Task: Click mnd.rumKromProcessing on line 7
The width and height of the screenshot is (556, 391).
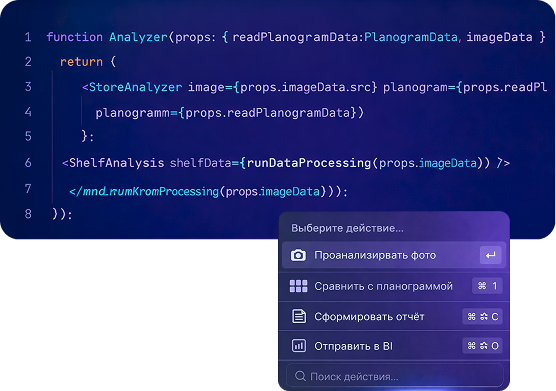Action: click(151, 191)
